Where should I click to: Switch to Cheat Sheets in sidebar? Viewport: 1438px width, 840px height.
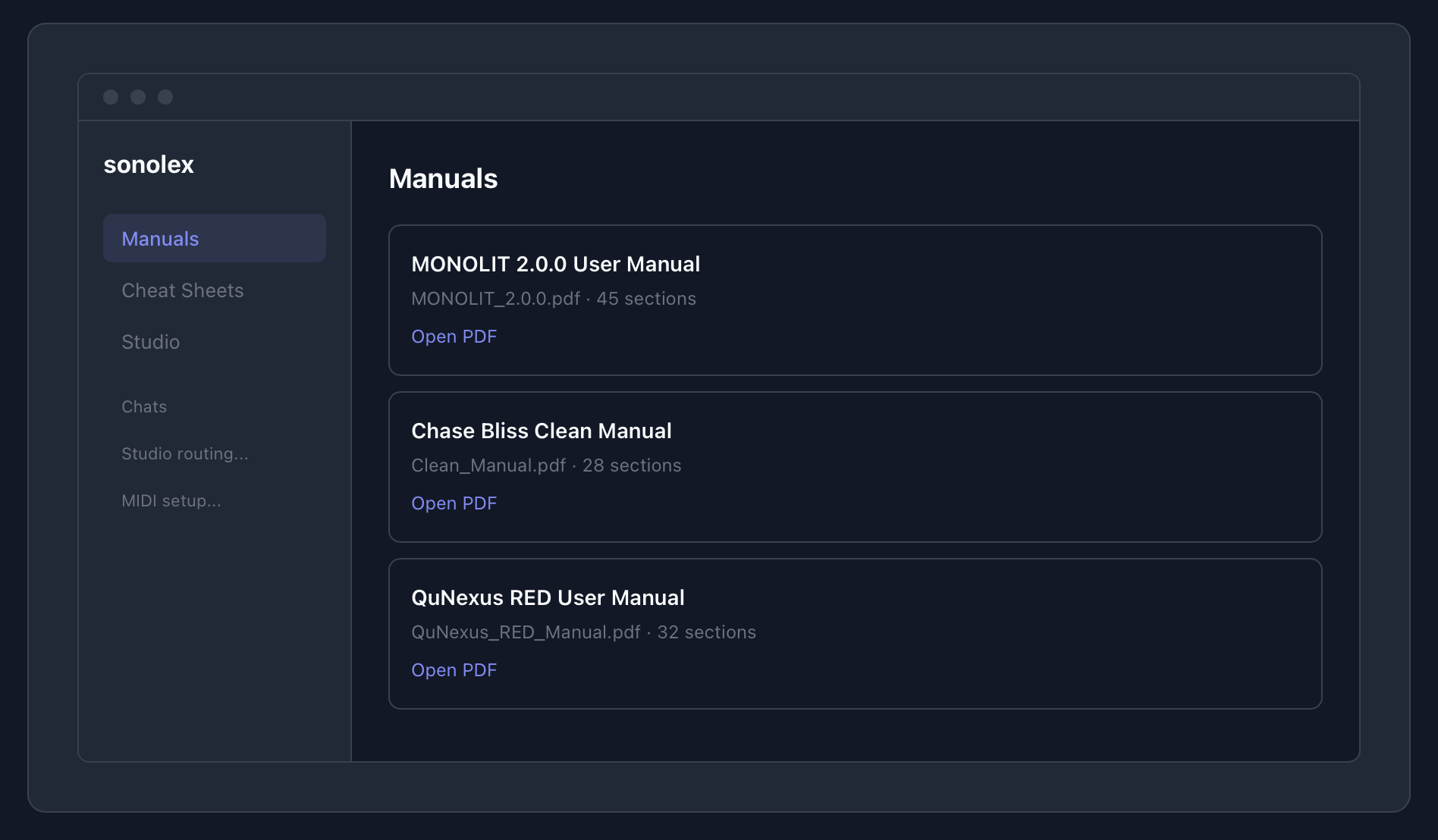183,290
